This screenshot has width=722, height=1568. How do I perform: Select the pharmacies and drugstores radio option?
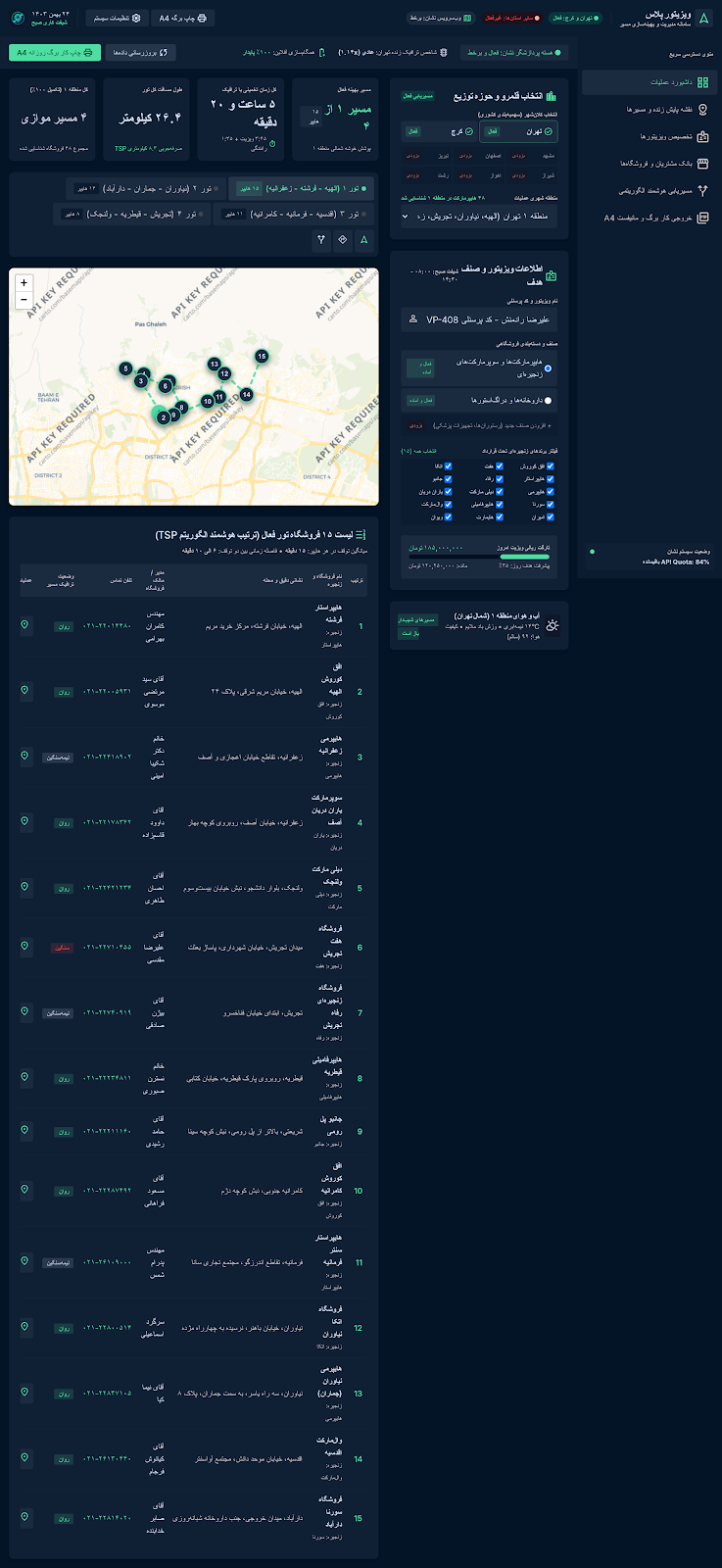(548, 400)
